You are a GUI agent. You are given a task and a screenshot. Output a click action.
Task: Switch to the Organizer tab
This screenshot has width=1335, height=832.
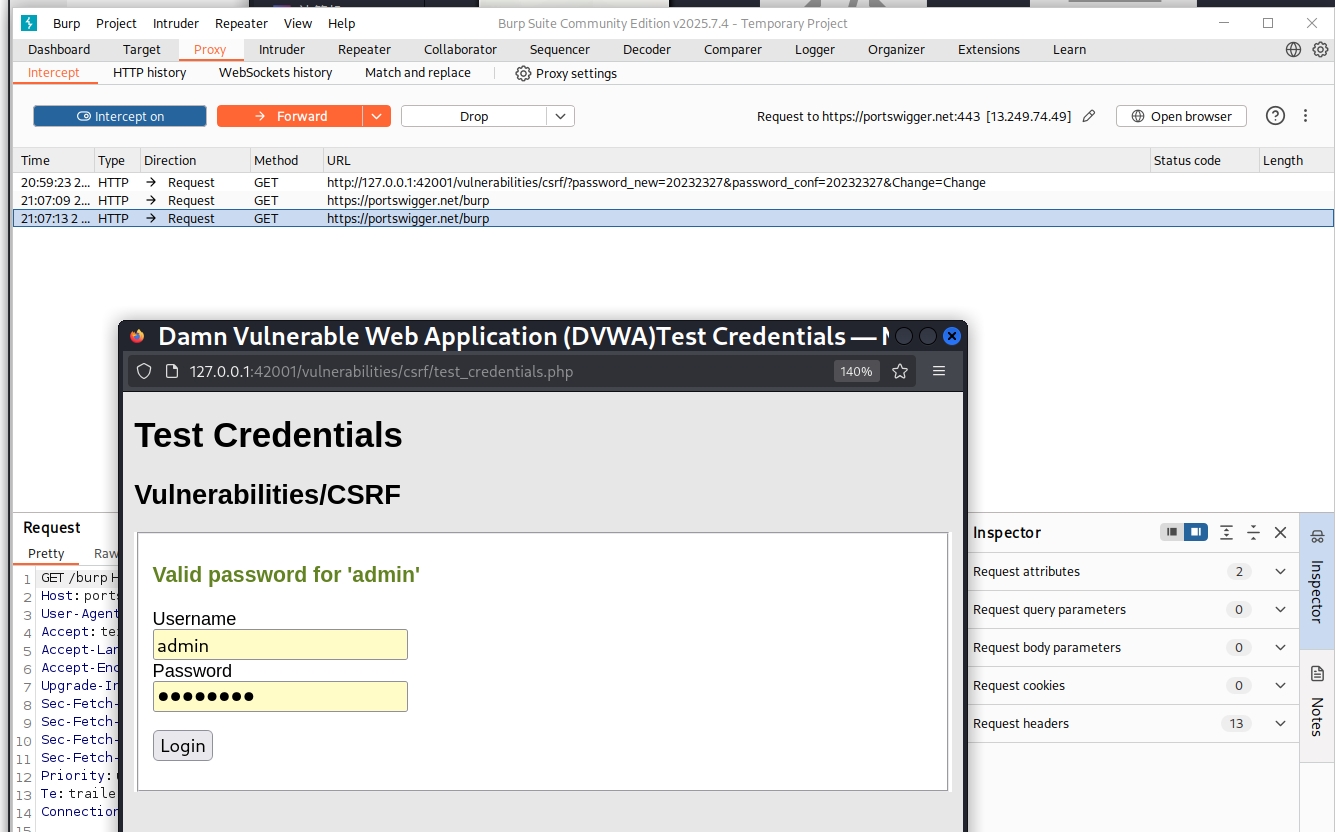pos(896,49)
